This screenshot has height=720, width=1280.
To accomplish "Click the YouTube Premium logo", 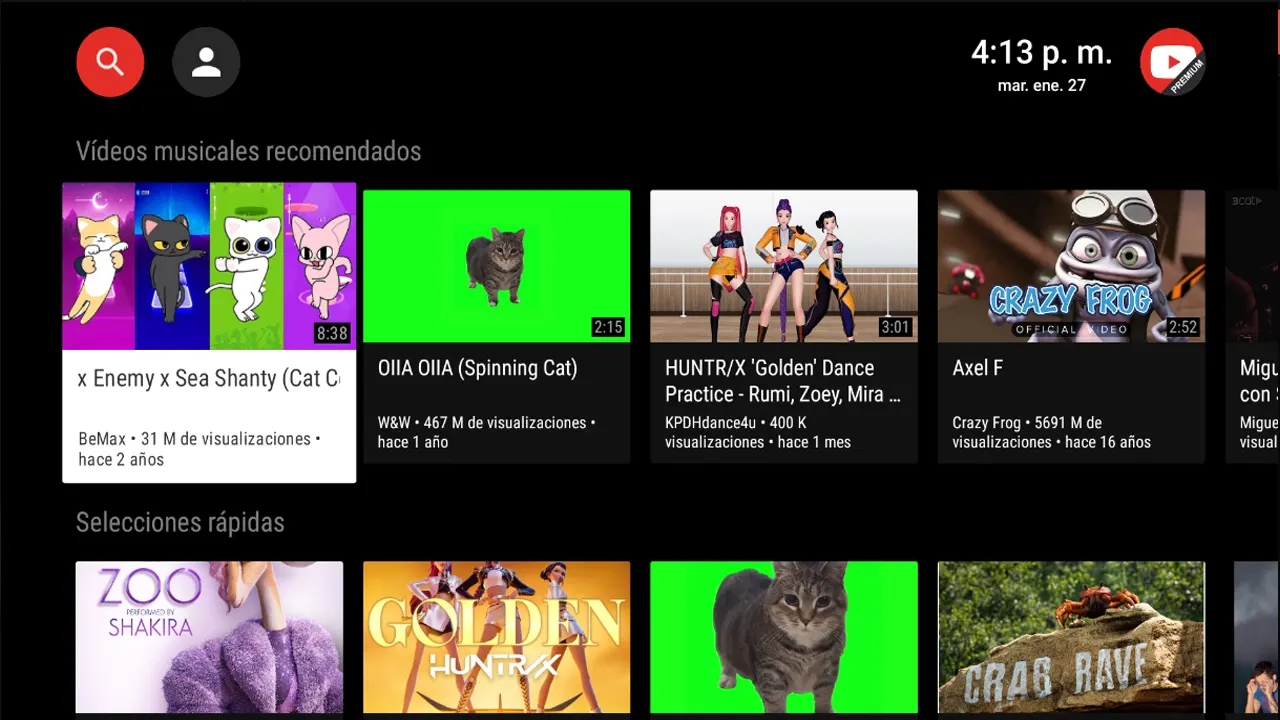I will [x=1172, y=62].
